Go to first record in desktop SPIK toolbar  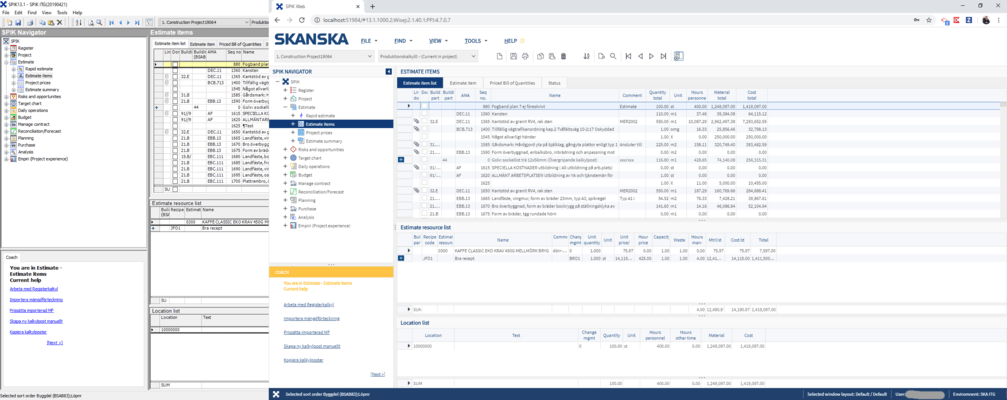(112, 22)
